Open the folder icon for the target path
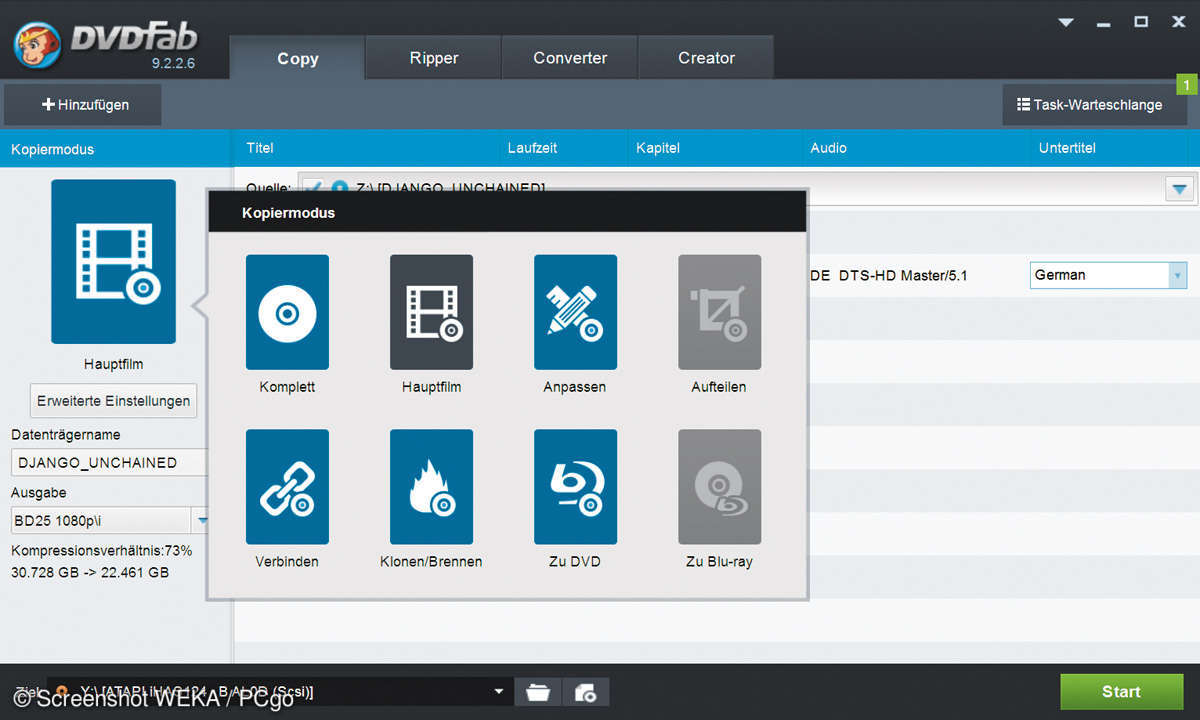 538,692
